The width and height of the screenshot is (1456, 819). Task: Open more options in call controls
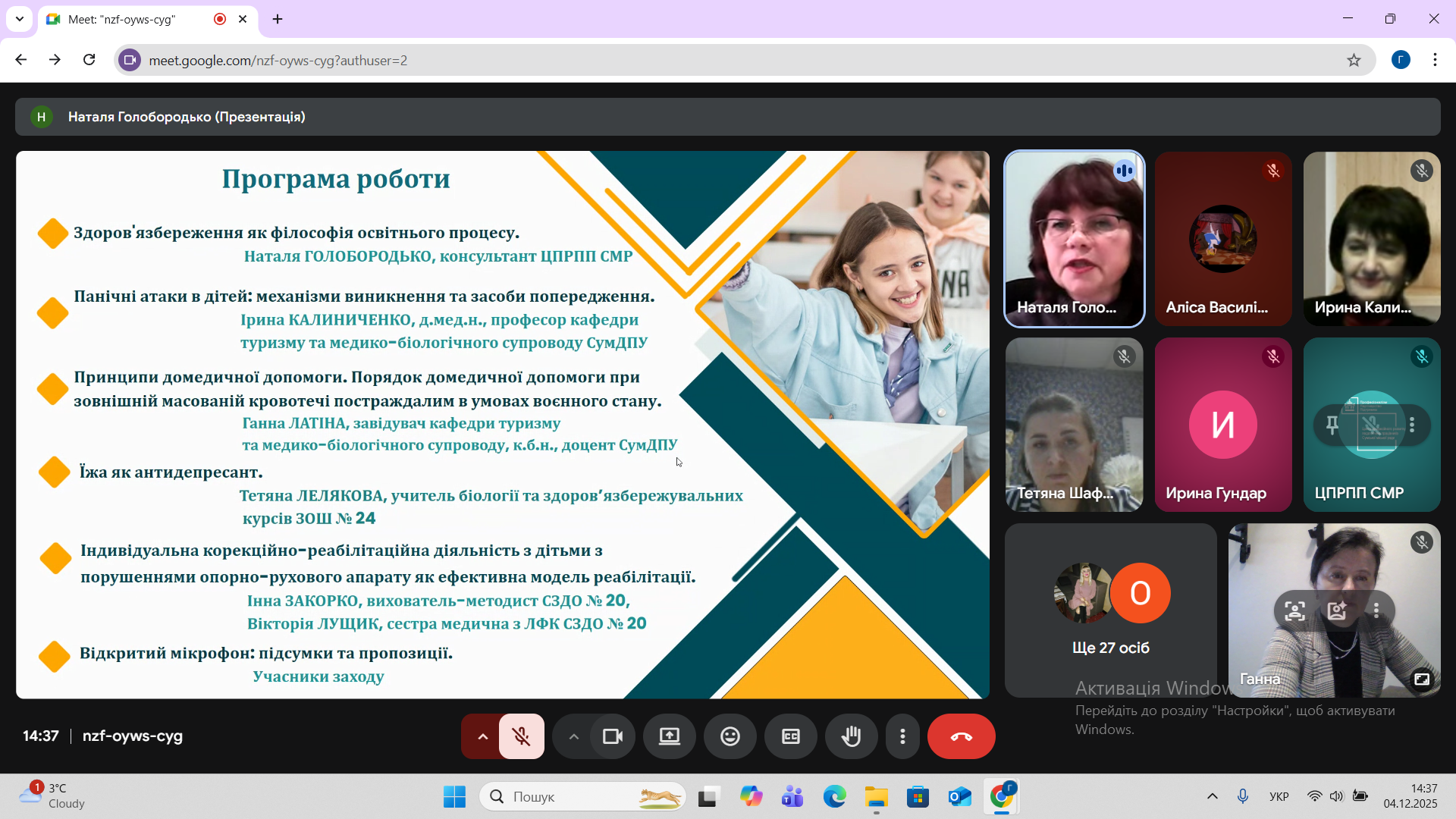pos(902,736)
